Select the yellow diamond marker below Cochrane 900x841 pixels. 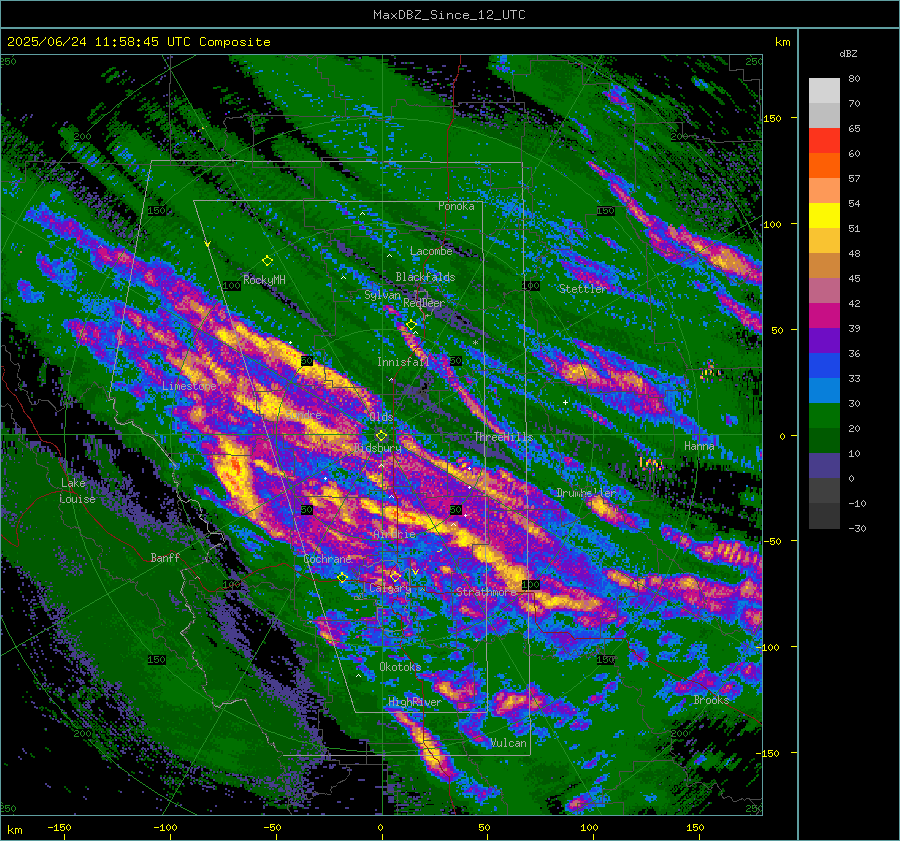click(x=342, y=578)
